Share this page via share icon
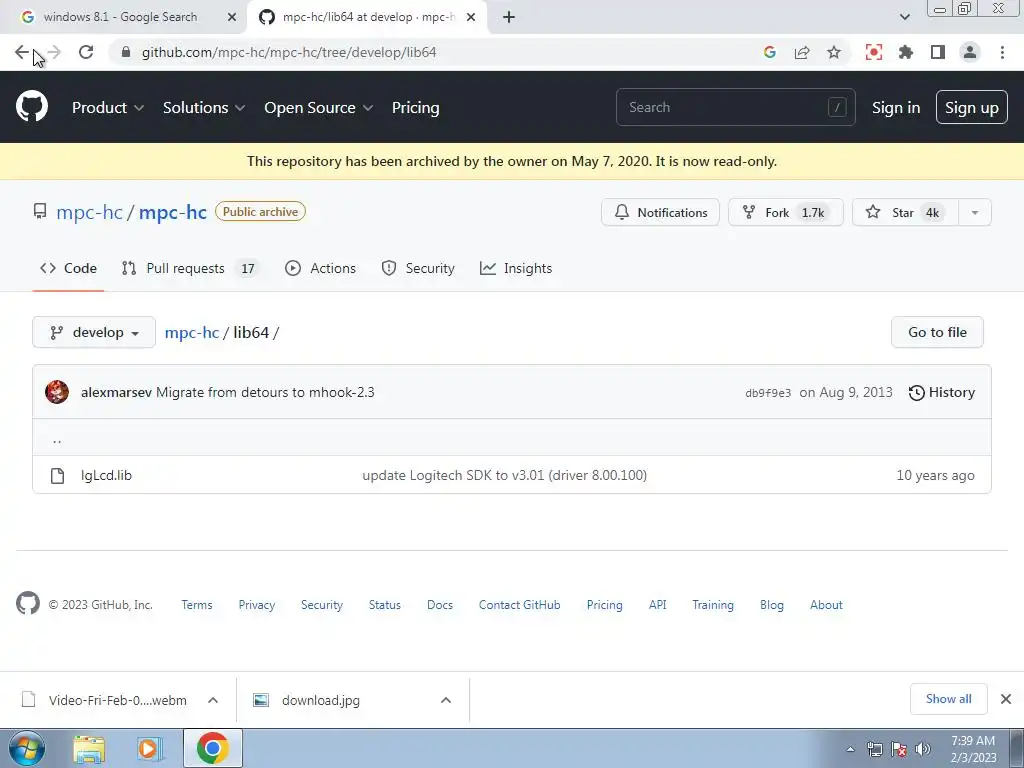 [802, 52]
